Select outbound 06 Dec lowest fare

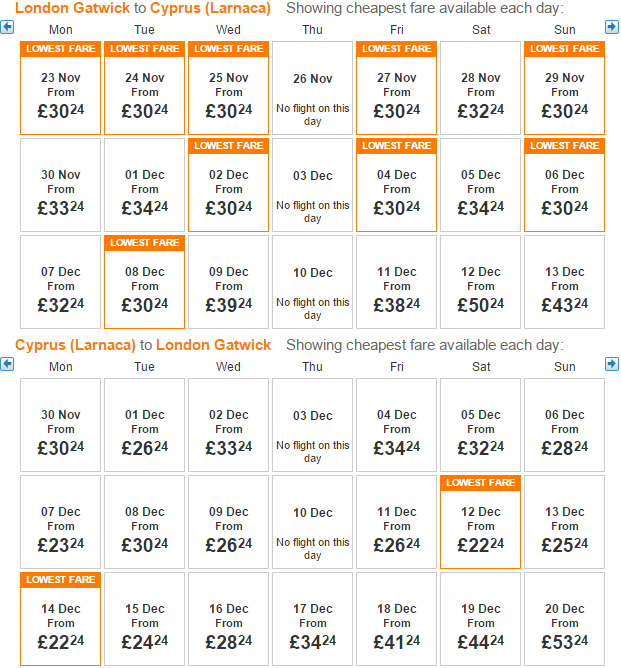click(x=564, y=185)
